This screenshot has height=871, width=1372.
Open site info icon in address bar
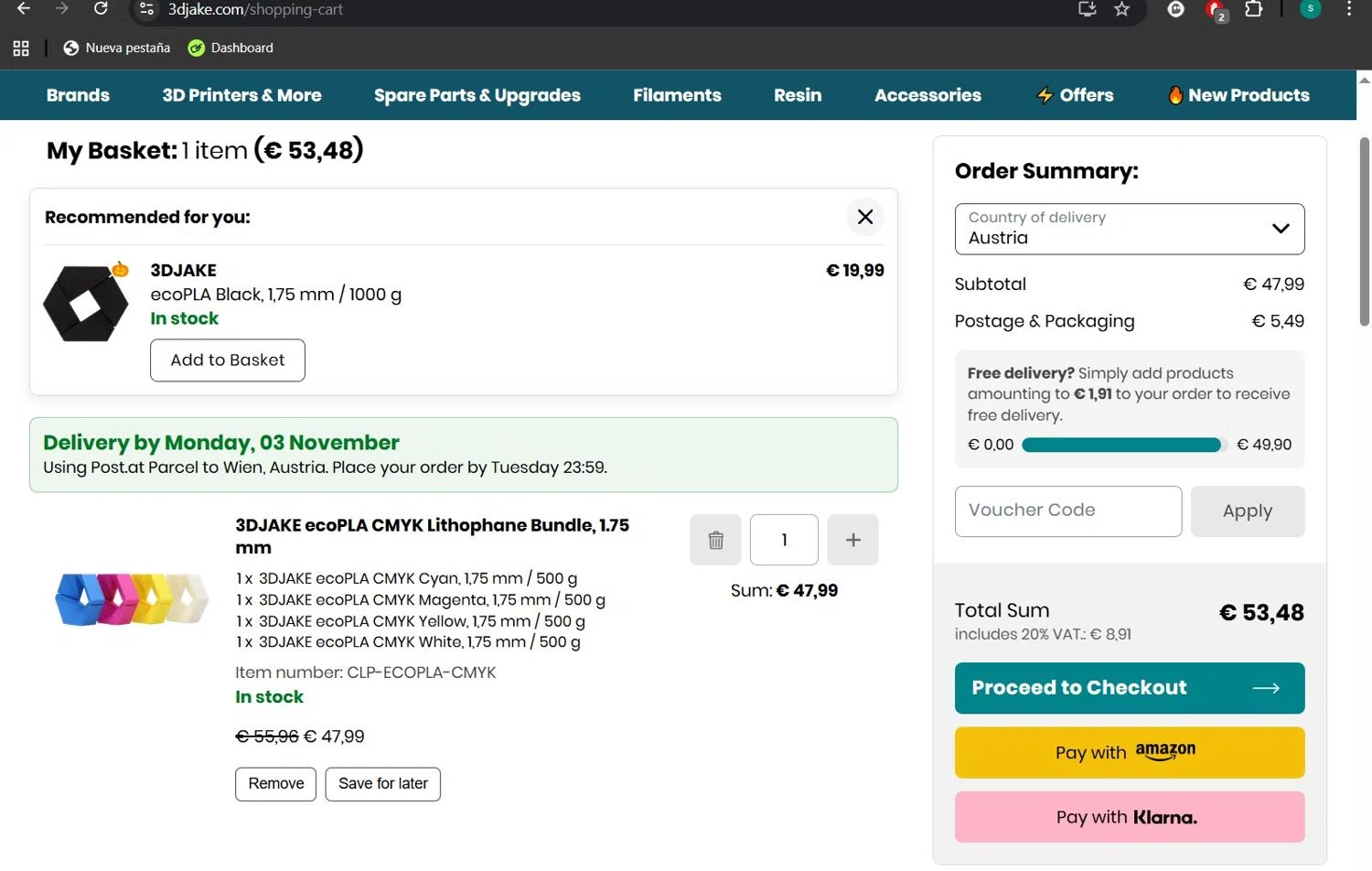146,9
